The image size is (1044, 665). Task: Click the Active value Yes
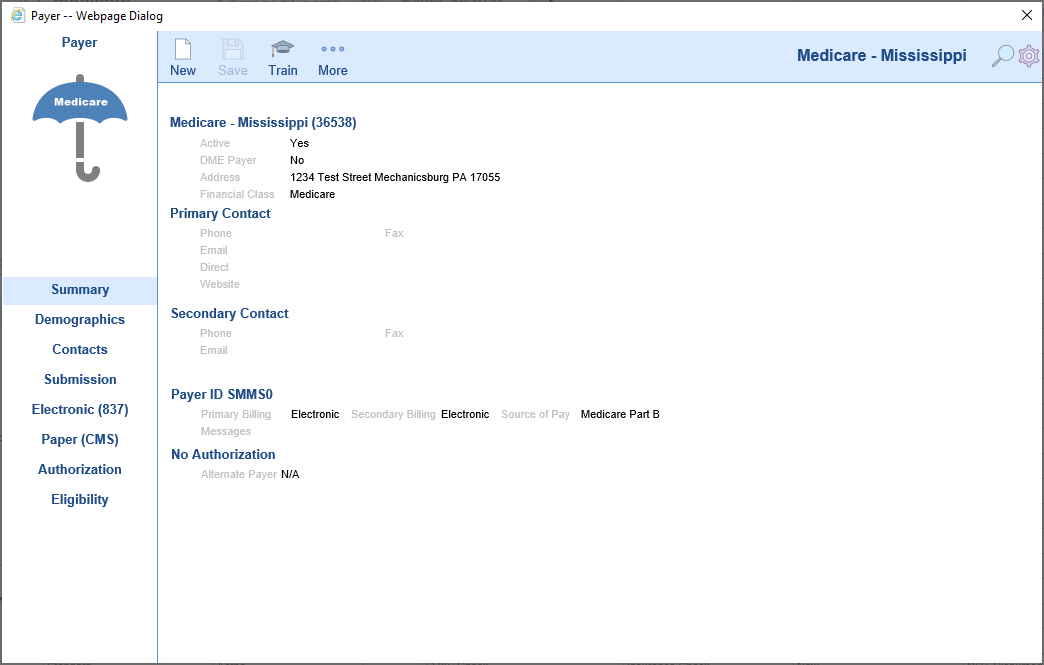pyautogui.click(x=299, y=143)
